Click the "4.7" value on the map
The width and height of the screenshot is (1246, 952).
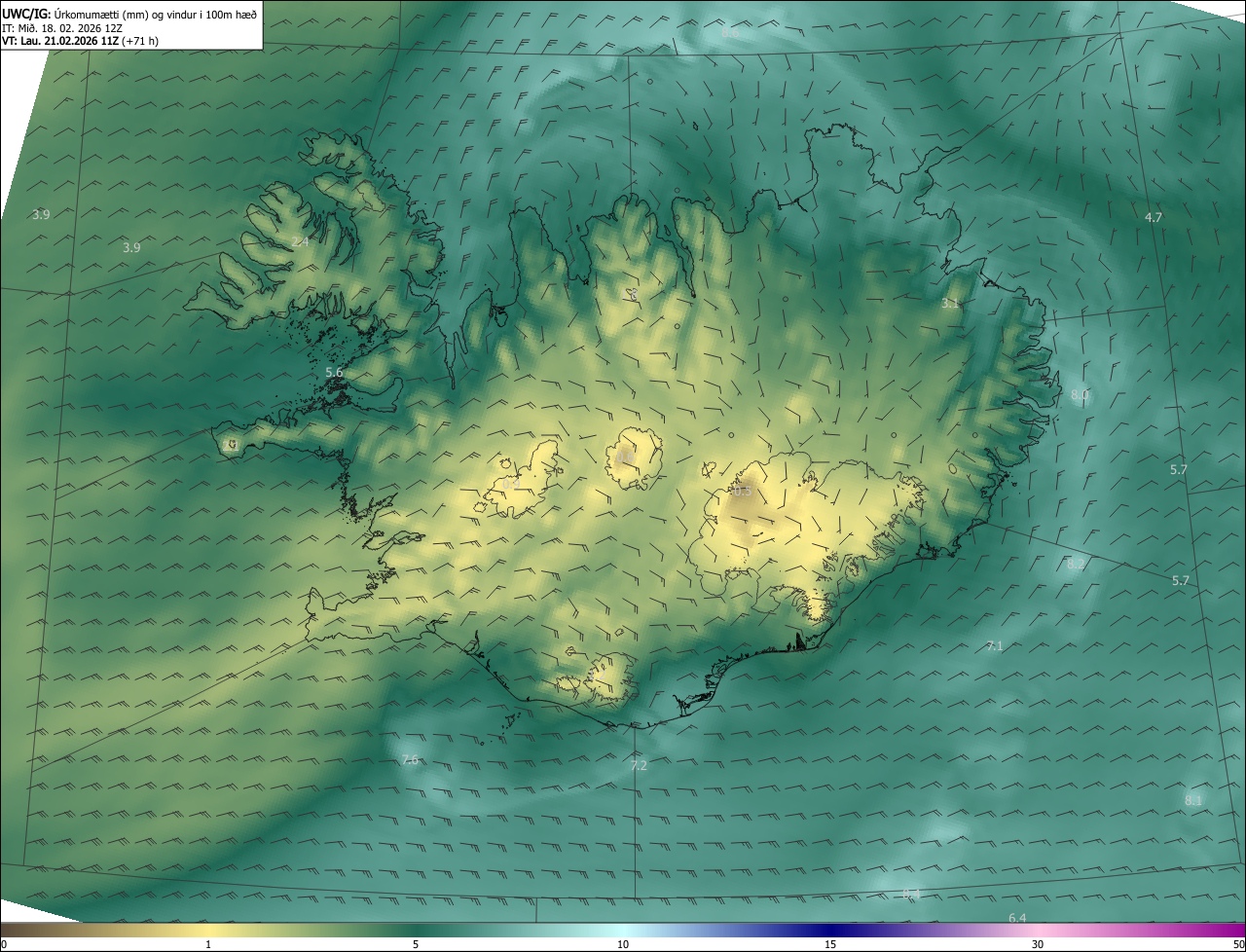pos(1154,217)
